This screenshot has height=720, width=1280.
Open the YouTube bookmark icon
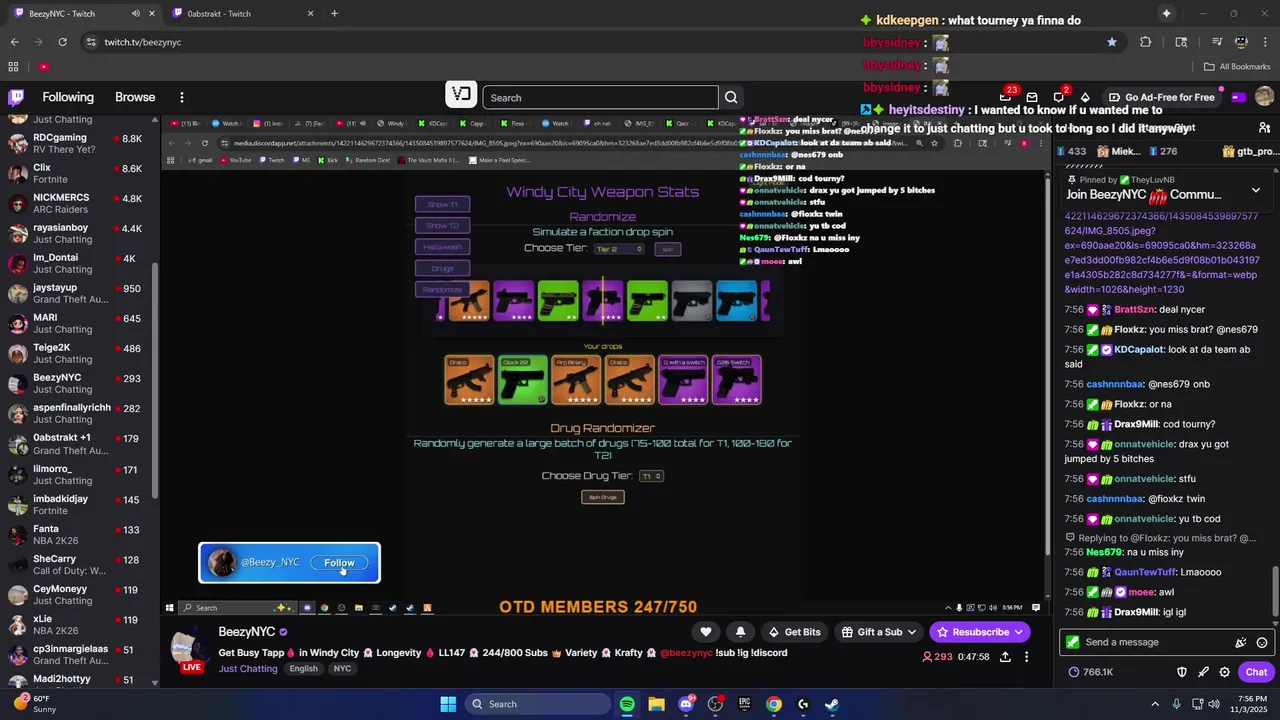pyautogui.click(x=44, y=67)
